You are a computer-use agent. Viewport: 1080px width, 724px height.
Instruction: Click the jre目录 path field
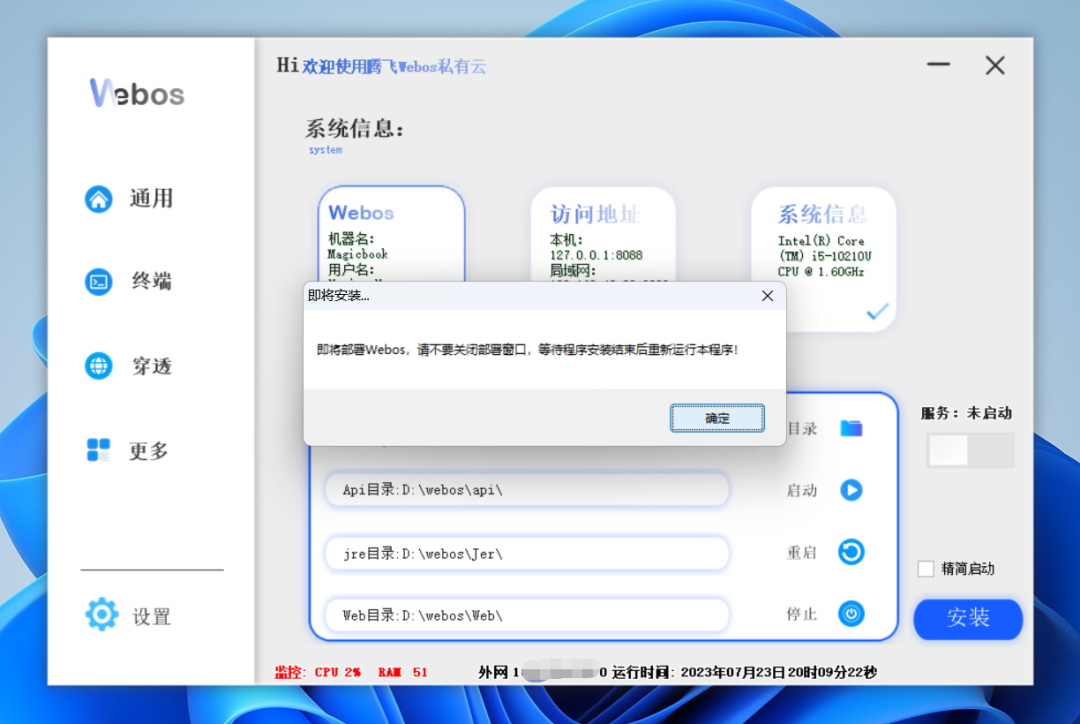coord(527,553)
